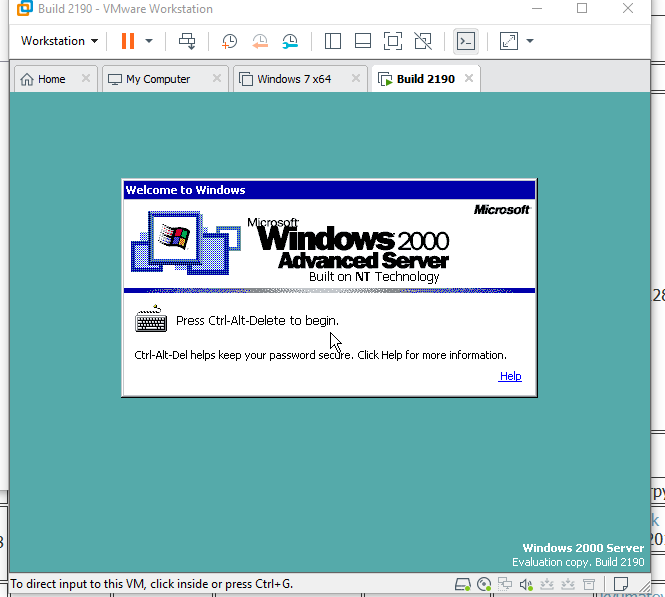Enter full screen mode
Screen dimensions: 665x597
pos(393,41)
